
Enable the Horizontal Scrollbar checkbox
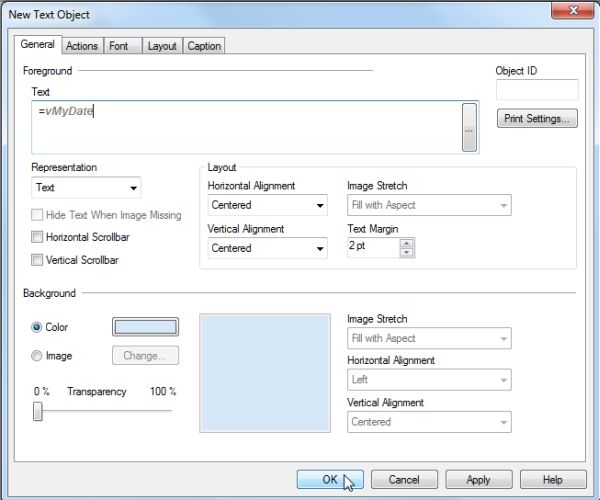coord(38,238)
